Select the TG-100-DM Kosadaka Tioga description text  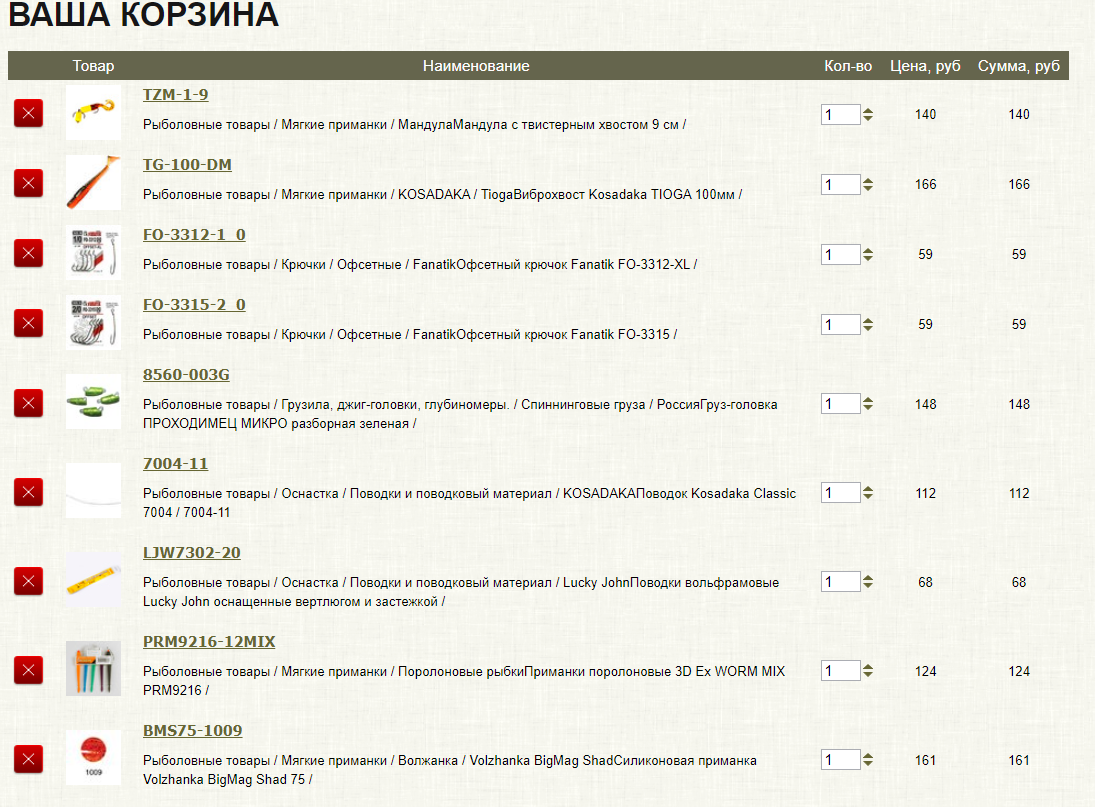coord(442,195)
